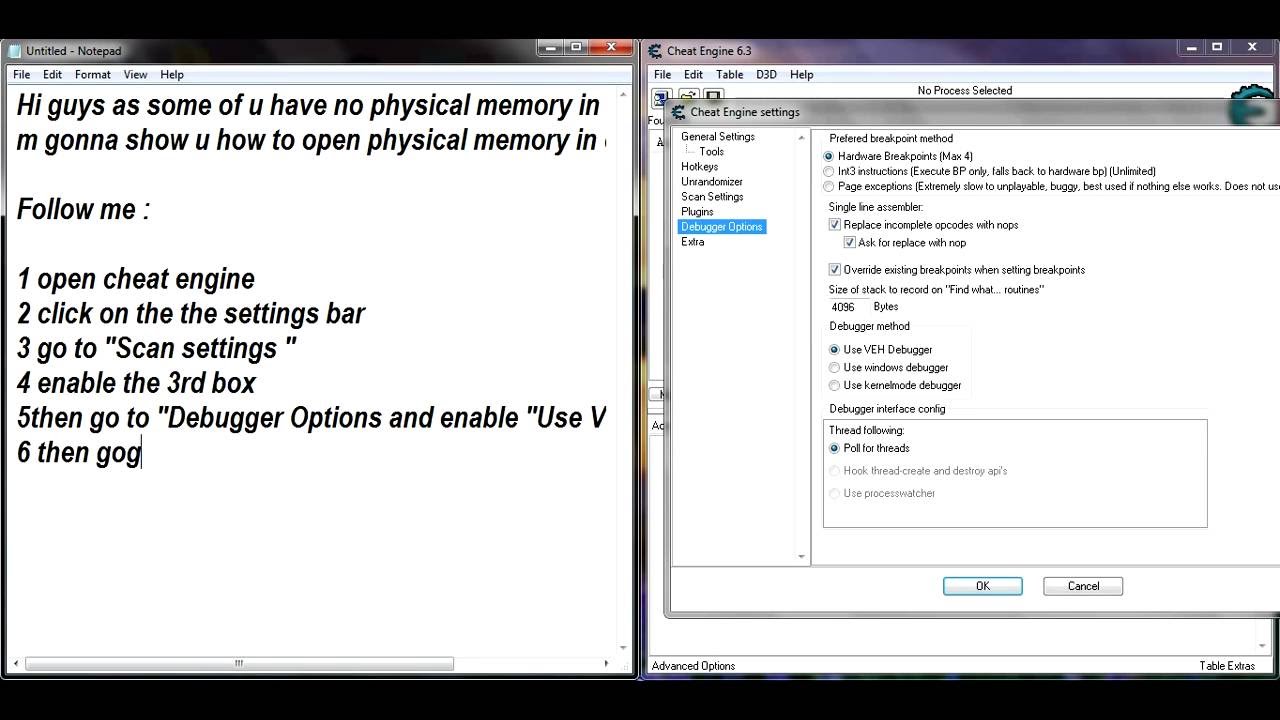Toggle Override existing breakpoints checkbox
The height and width of the screenshot is (720, 1280).
pyautogui.click(x=835, y=270)
